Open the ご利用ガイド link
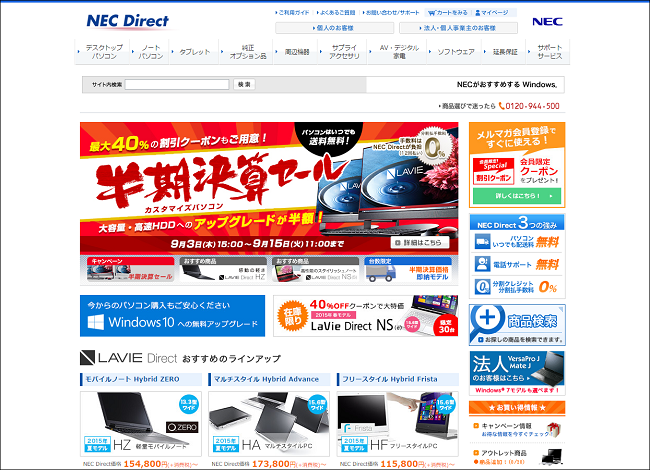The width and height of the screenshot is (650, 470). [x=293, y=13]
